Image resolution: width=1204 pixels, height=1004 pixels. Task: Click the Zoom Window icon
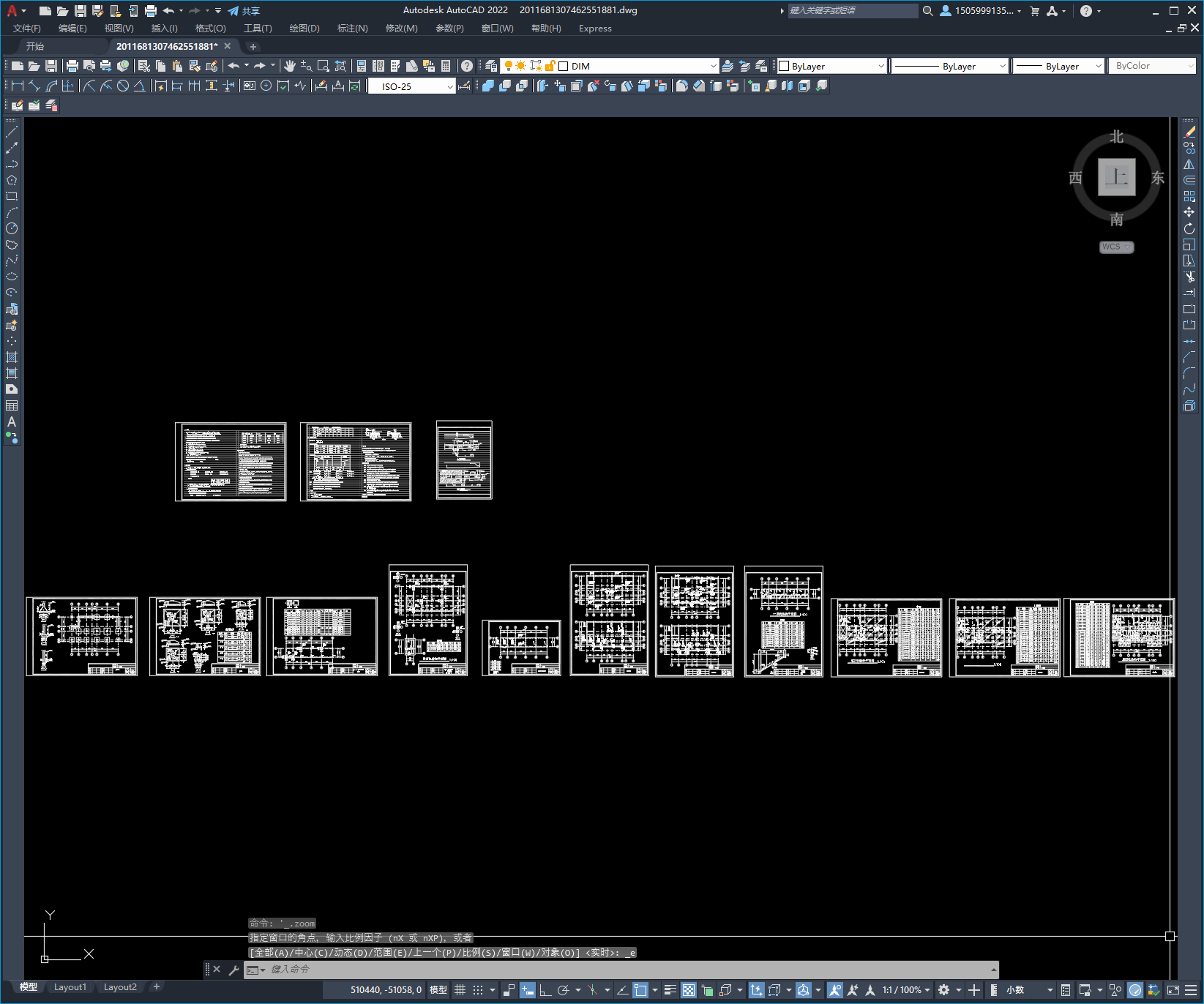(324, 66)
